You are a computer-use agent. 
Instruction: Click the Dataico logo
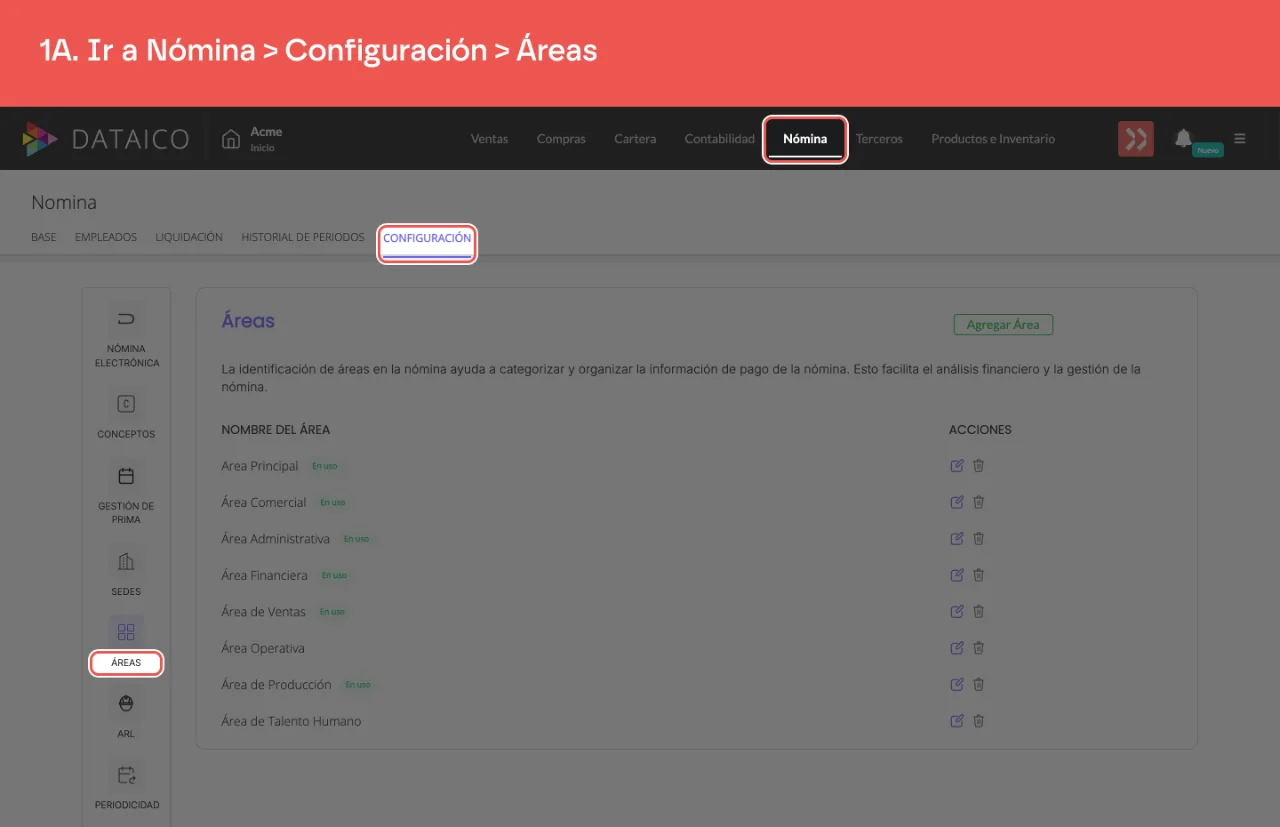(106, 139)
